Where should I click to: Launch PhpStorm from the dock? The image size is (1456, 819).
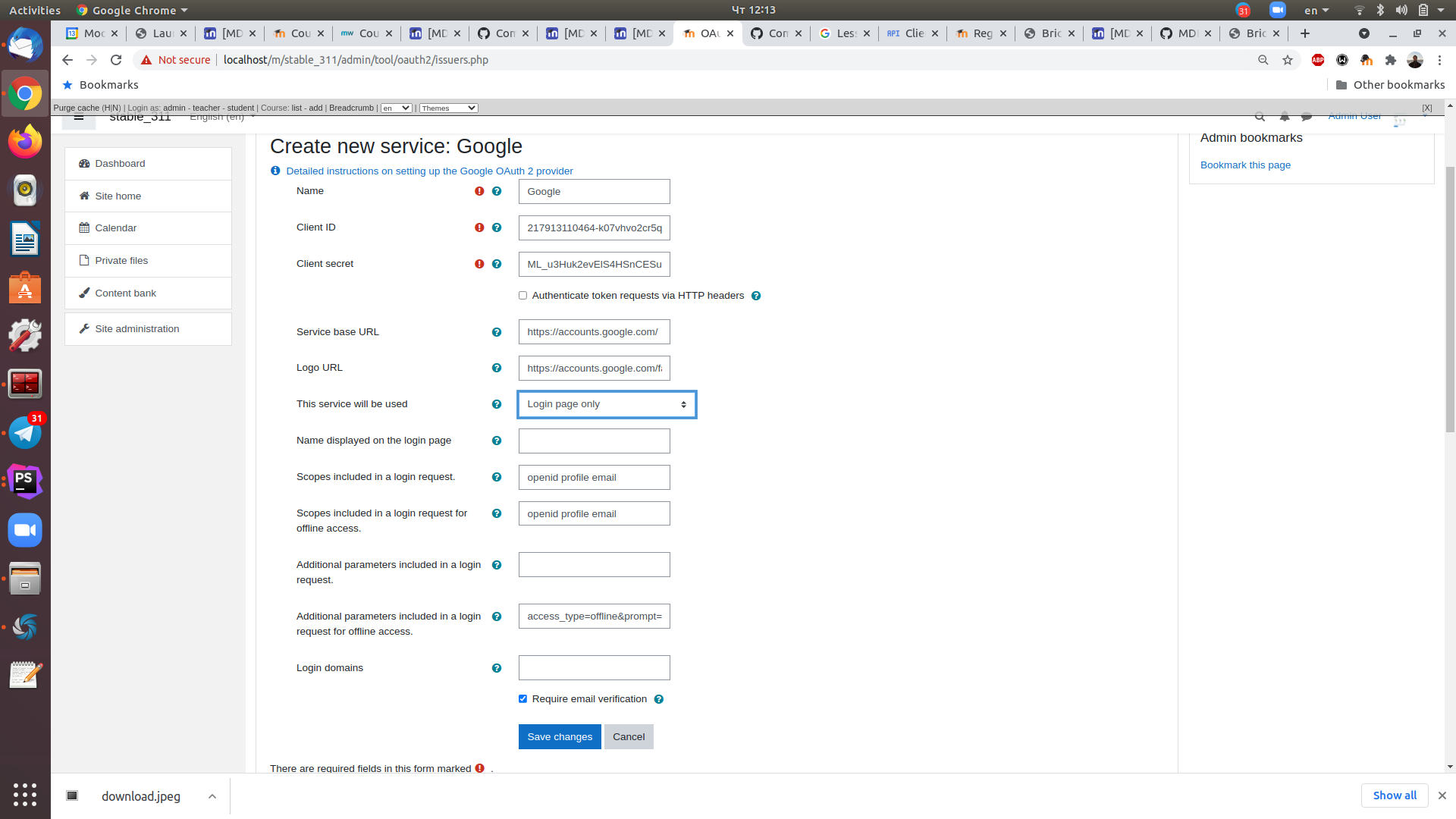coord(25,482)
